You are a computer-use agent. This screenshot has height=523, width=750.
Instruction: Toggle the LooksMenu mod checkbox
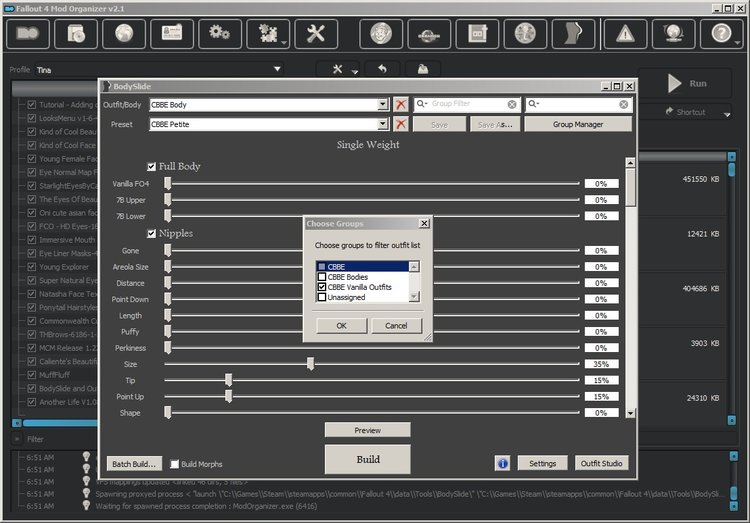click(x=32, y=118)
